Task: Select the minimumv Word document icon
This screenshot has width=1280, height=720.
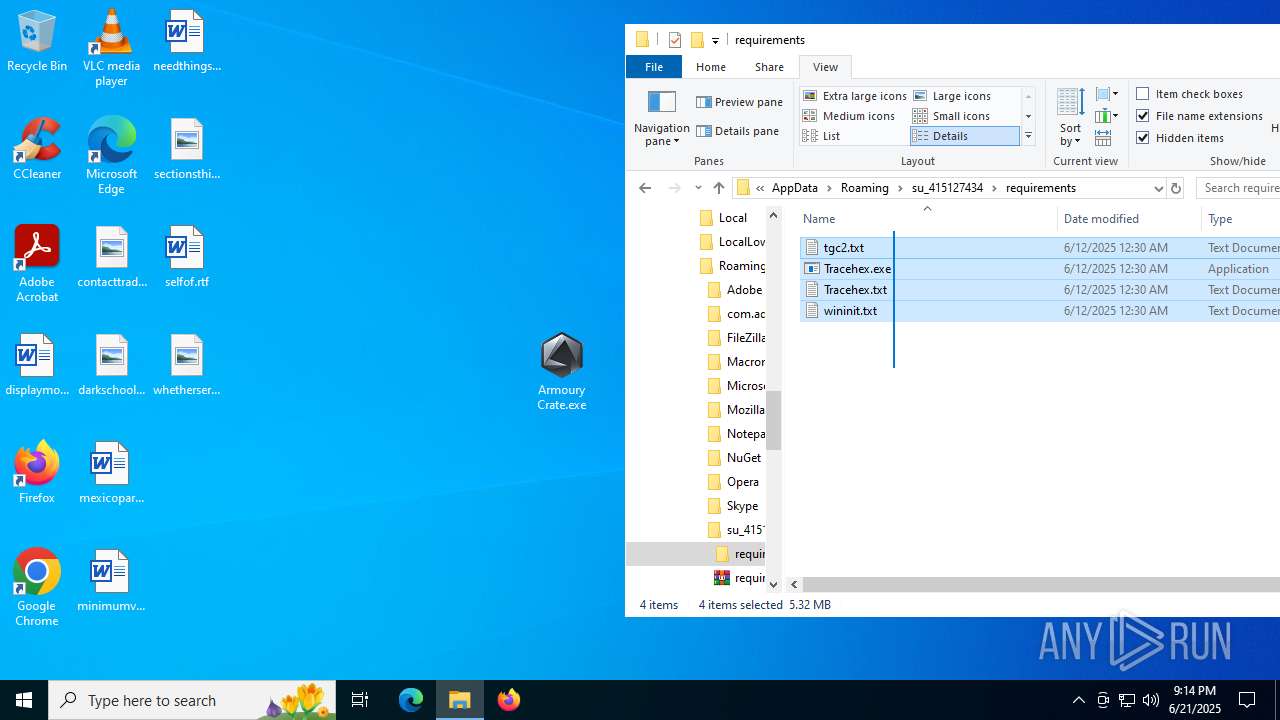Action: click(111, 581)
